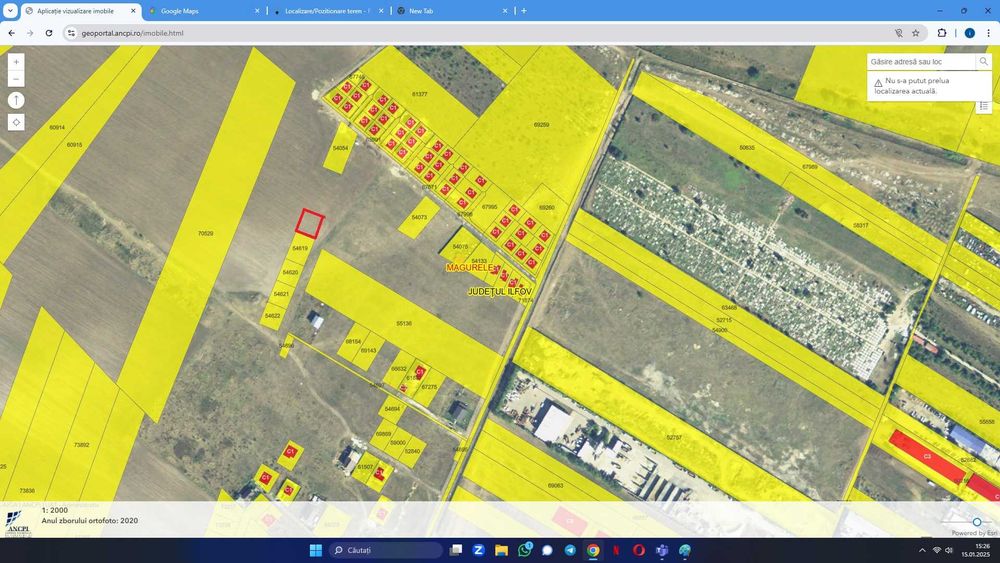Zoom in the map with plus button
Viewport: 1000px width, 563px height.
click(x=16, y=62)
